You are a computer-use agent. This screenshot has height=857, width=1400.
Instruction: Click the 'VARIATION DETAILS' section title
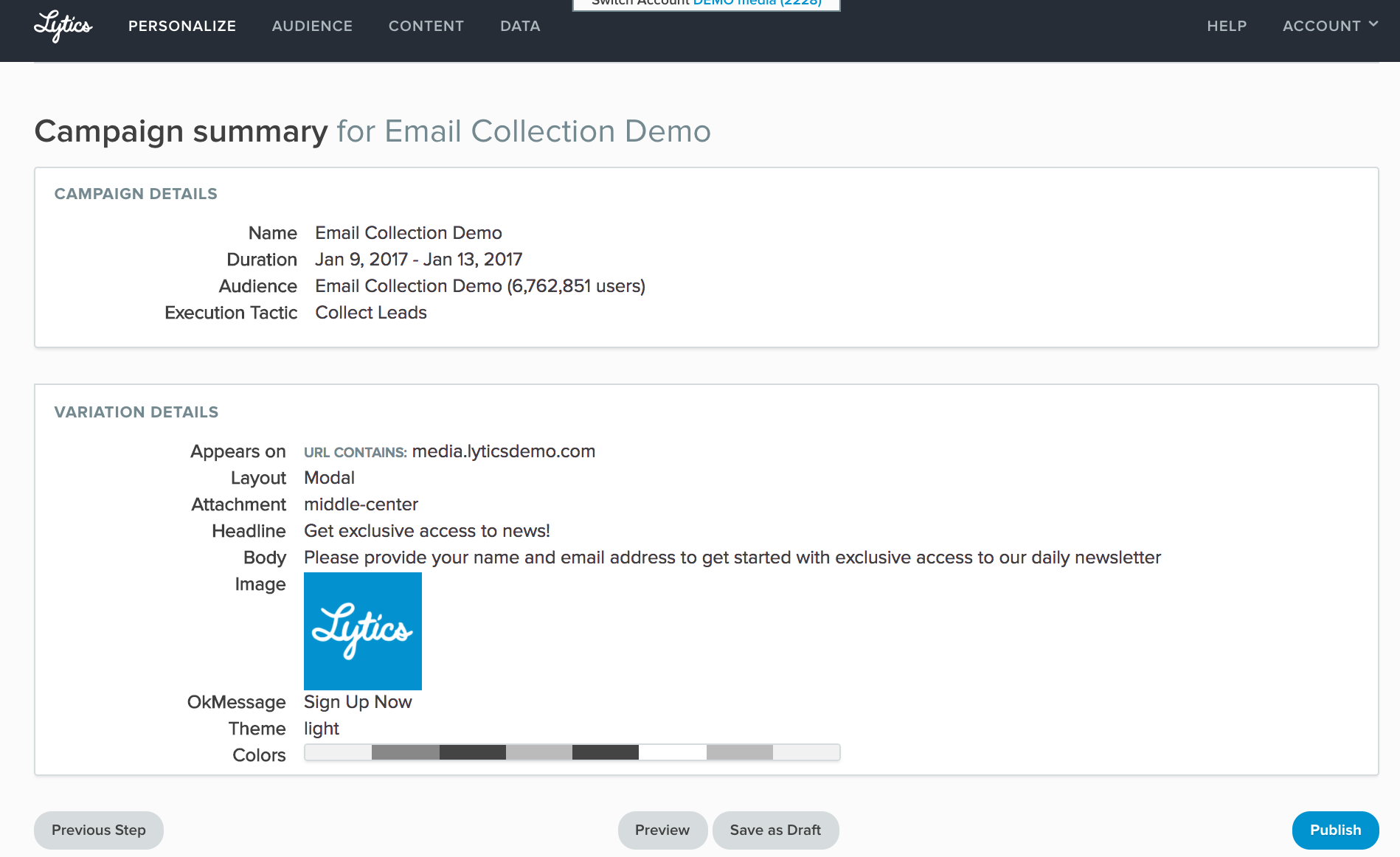[x=136, y=412]
